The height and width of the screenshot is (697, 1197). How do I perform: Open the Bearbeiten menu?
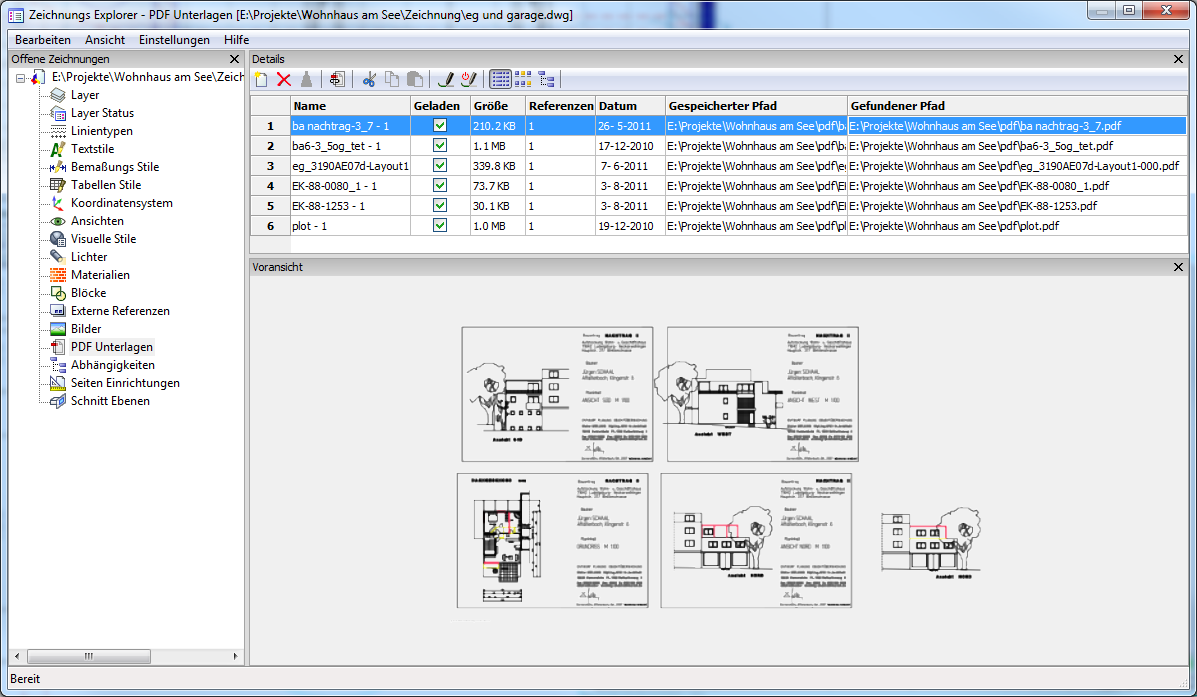(x=43, y=40)
